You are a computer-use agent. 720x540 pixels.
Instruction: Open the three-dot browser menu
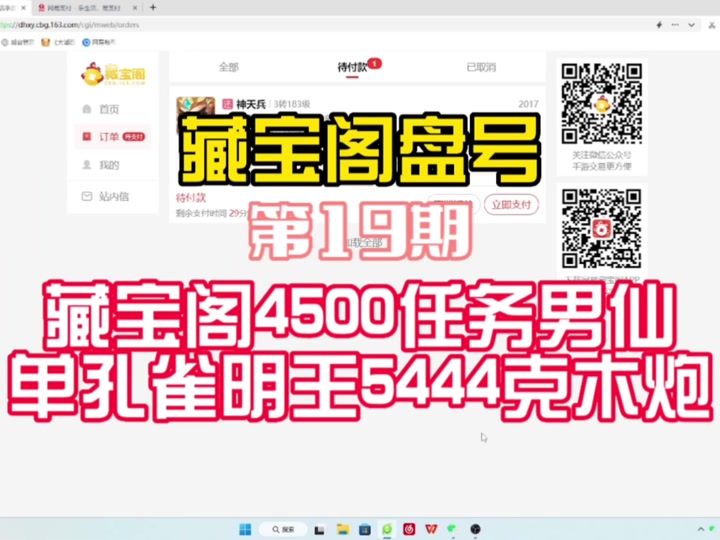[675, 25]
